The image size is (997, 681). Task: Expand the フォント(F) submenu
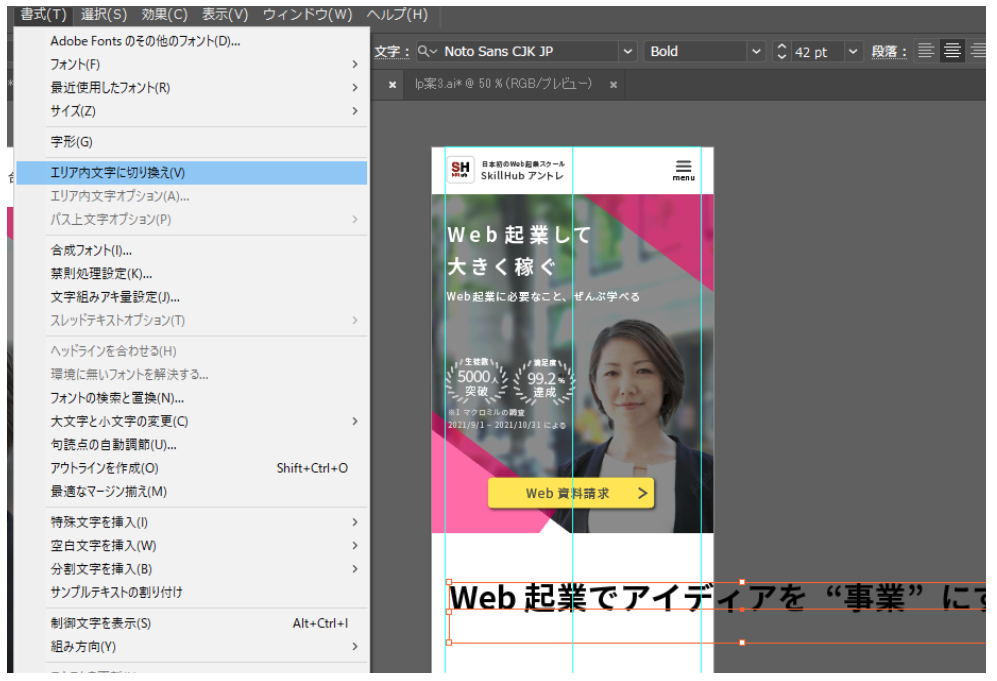click(x=355, y=64)
